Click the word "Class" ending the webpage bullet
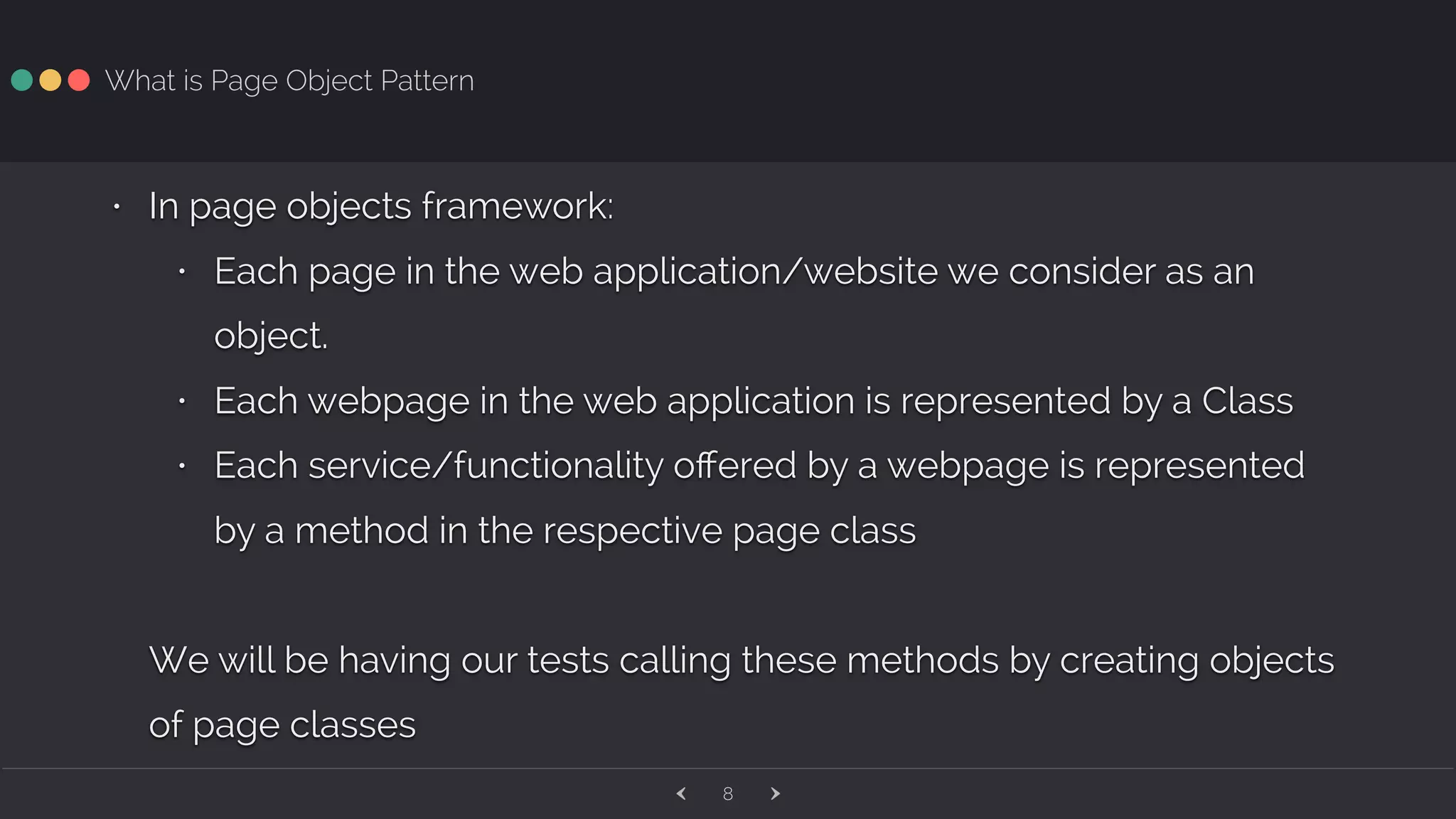Image resolution: width=1456 pixels, height=819 pixels. tap(1247, 401)
